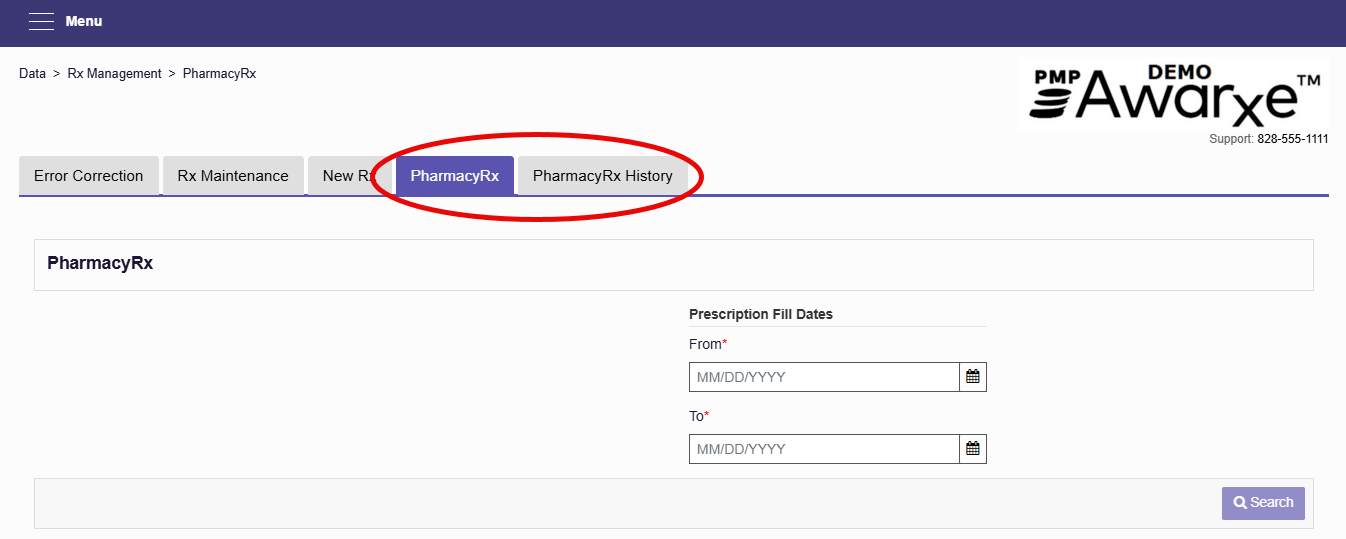Go to Data in the breadcrumb

tap(33, 74)
